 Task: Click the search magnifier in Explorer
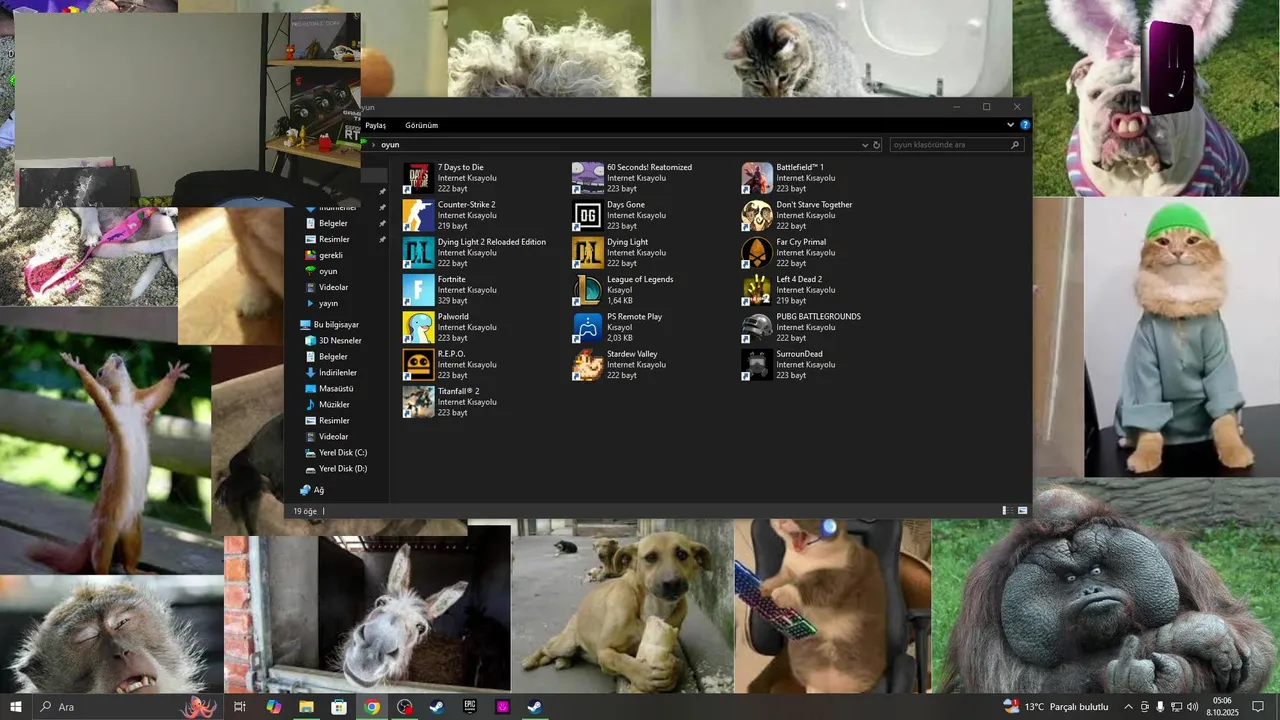[1016, 145]
